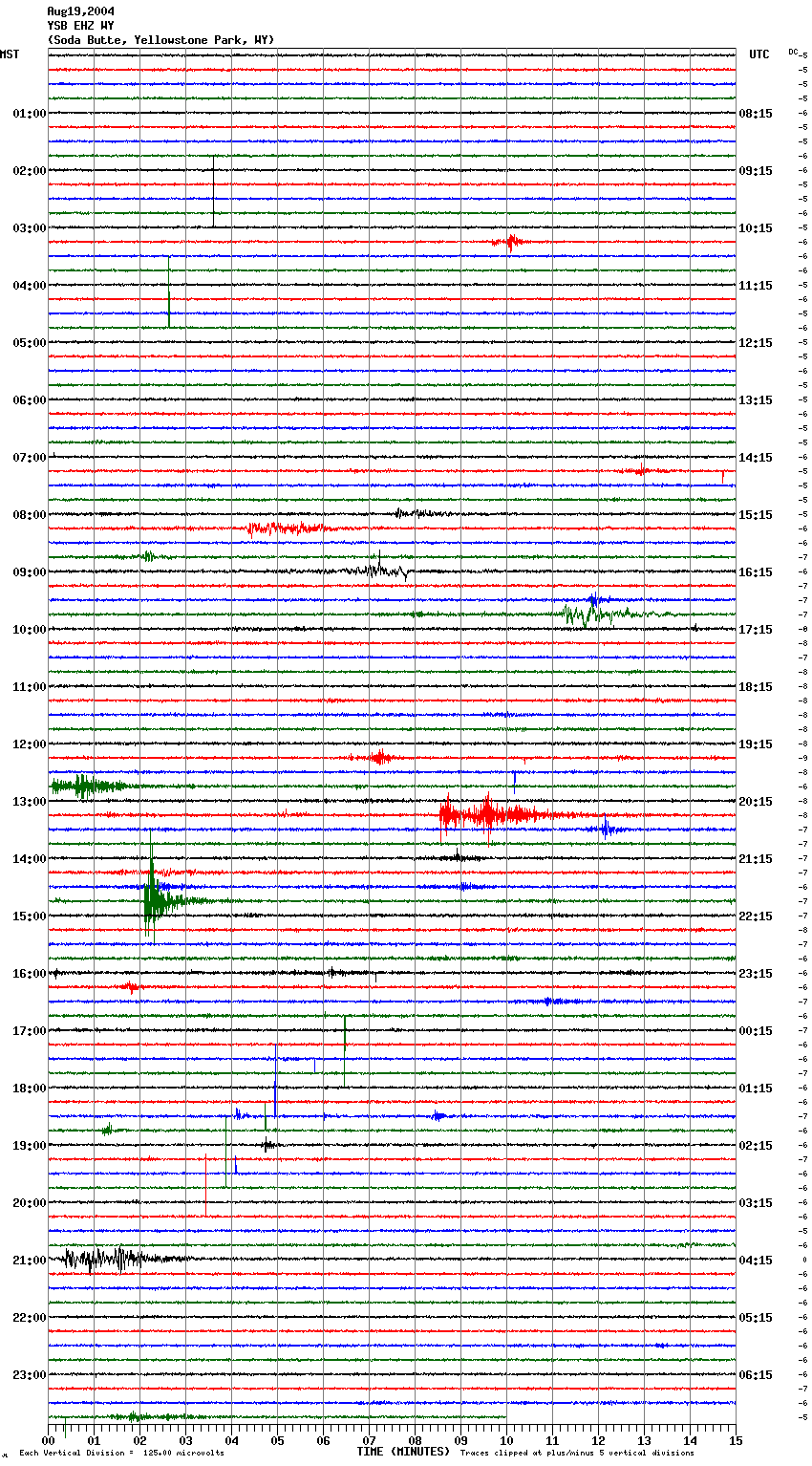Click the 06:15 UTC time label
Image resolution: width=812 pixels, height=1466 pixels.
click(x=756, y=1375)
